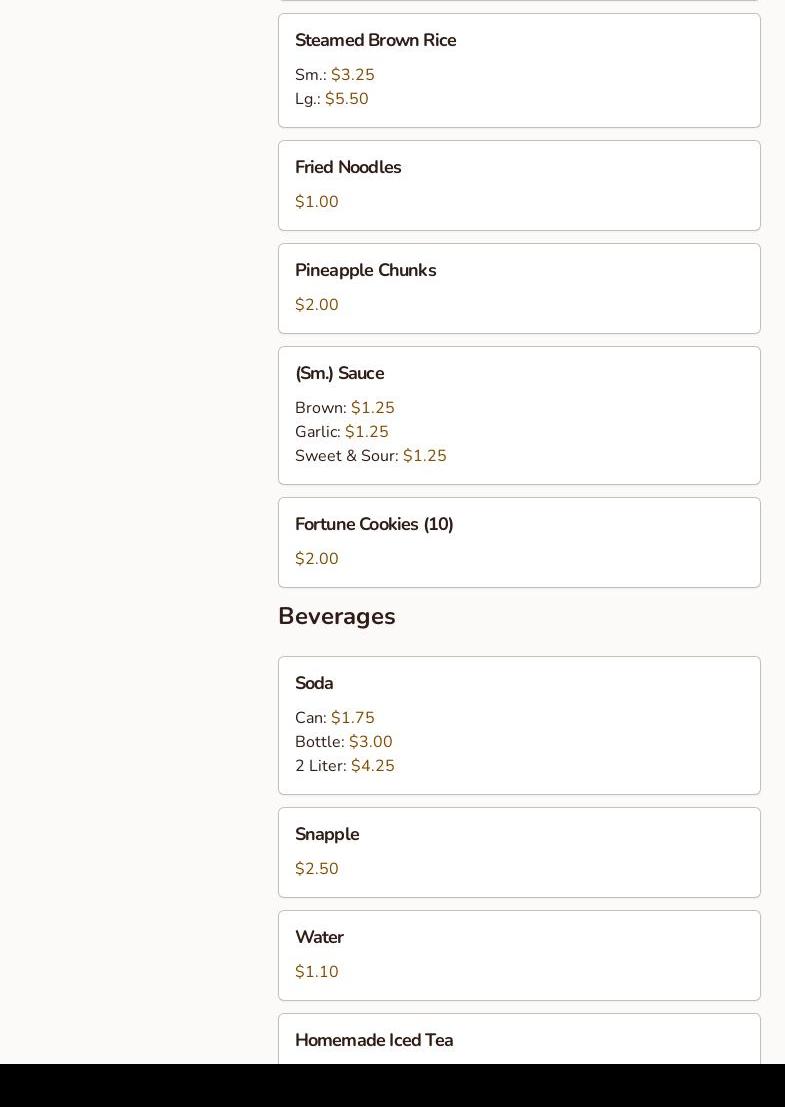Choose the Soda Bottle $3.00 option
Screen dimensions: 785x1107
tap(344, 742)
